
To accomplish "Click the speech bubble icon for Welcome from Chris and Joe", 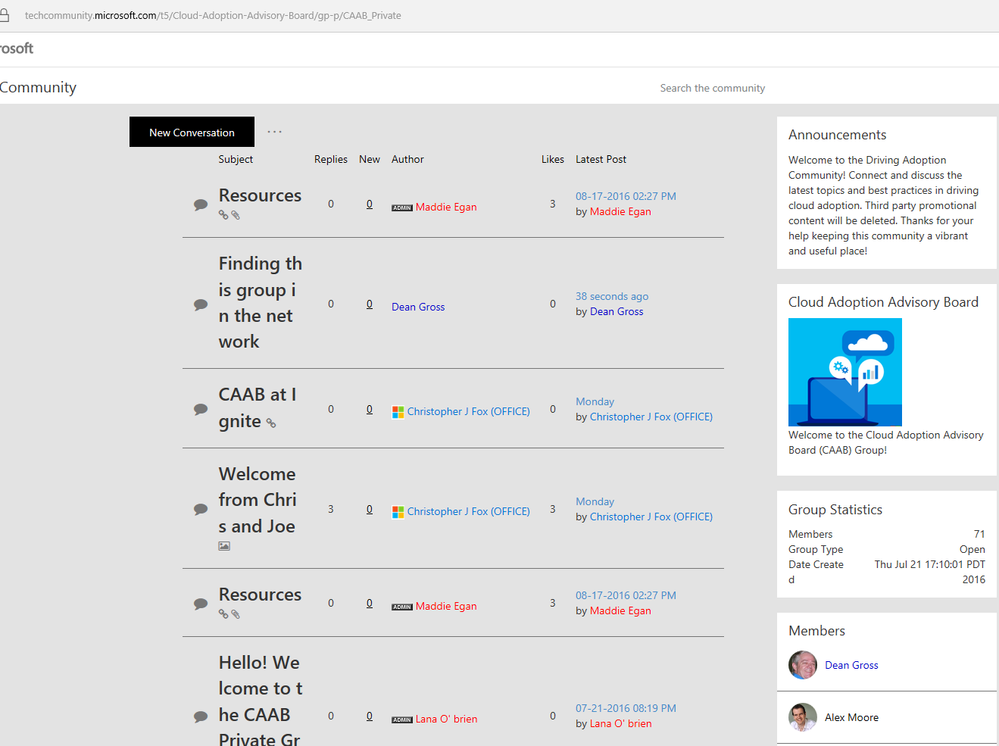I will 201,509.
